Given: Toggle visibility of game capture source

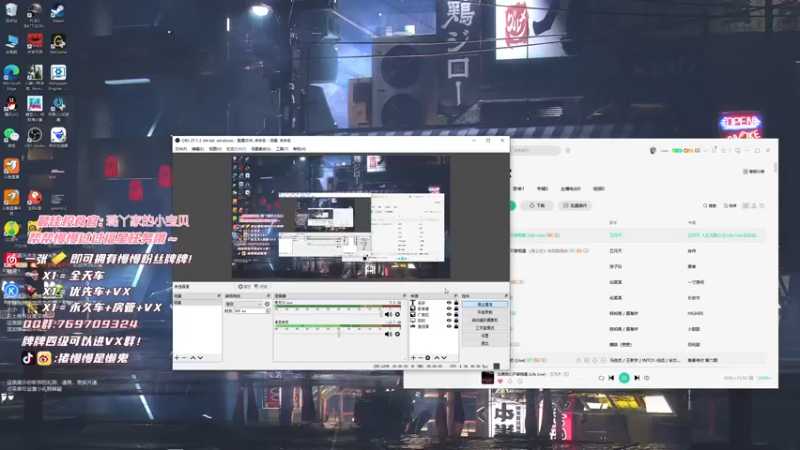Looking at the screenshot, I should pos(449,327).
